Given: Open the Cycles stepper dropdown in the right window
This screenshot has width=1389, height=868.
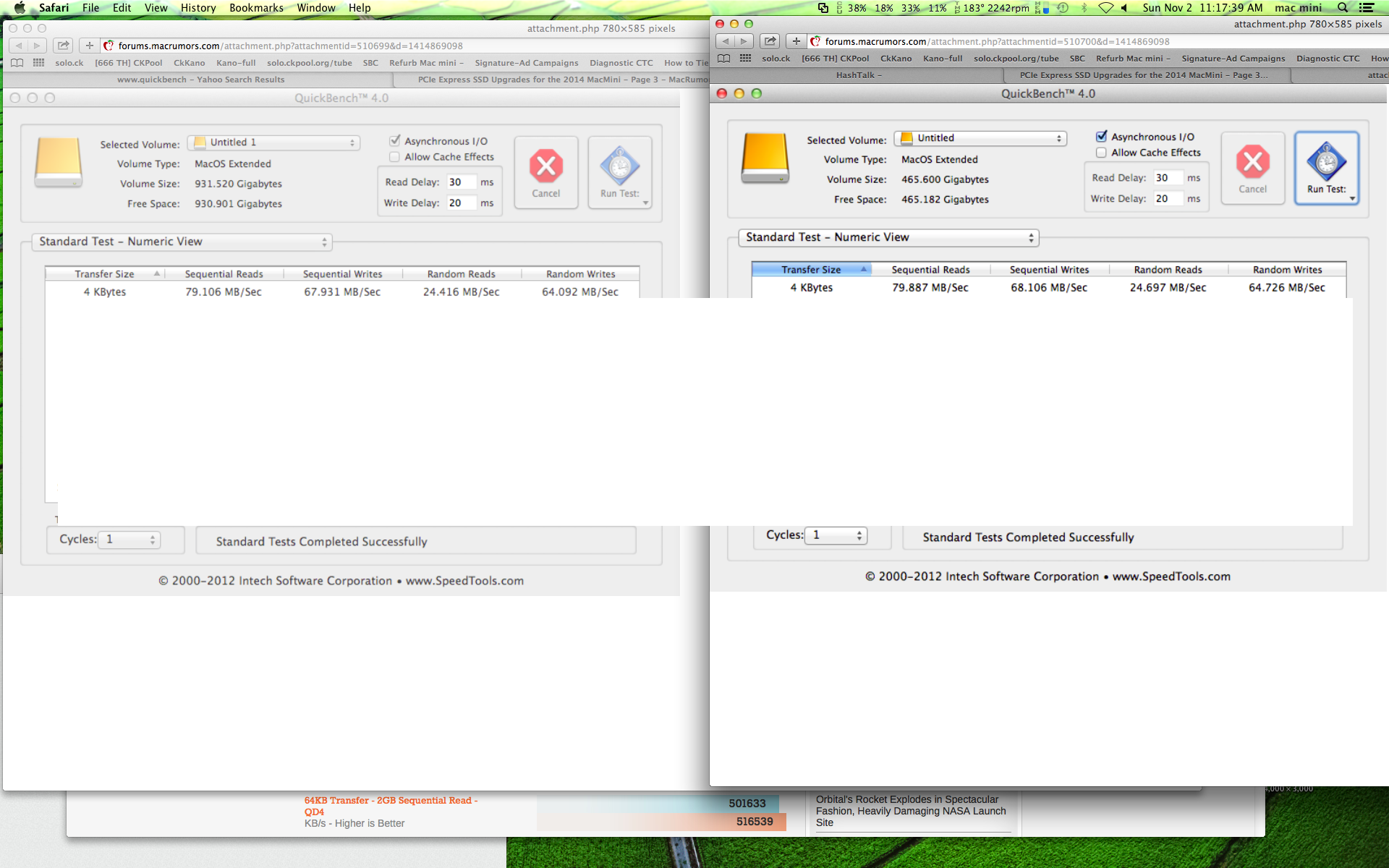Looking at the screenshot, I should coord(836,535).
